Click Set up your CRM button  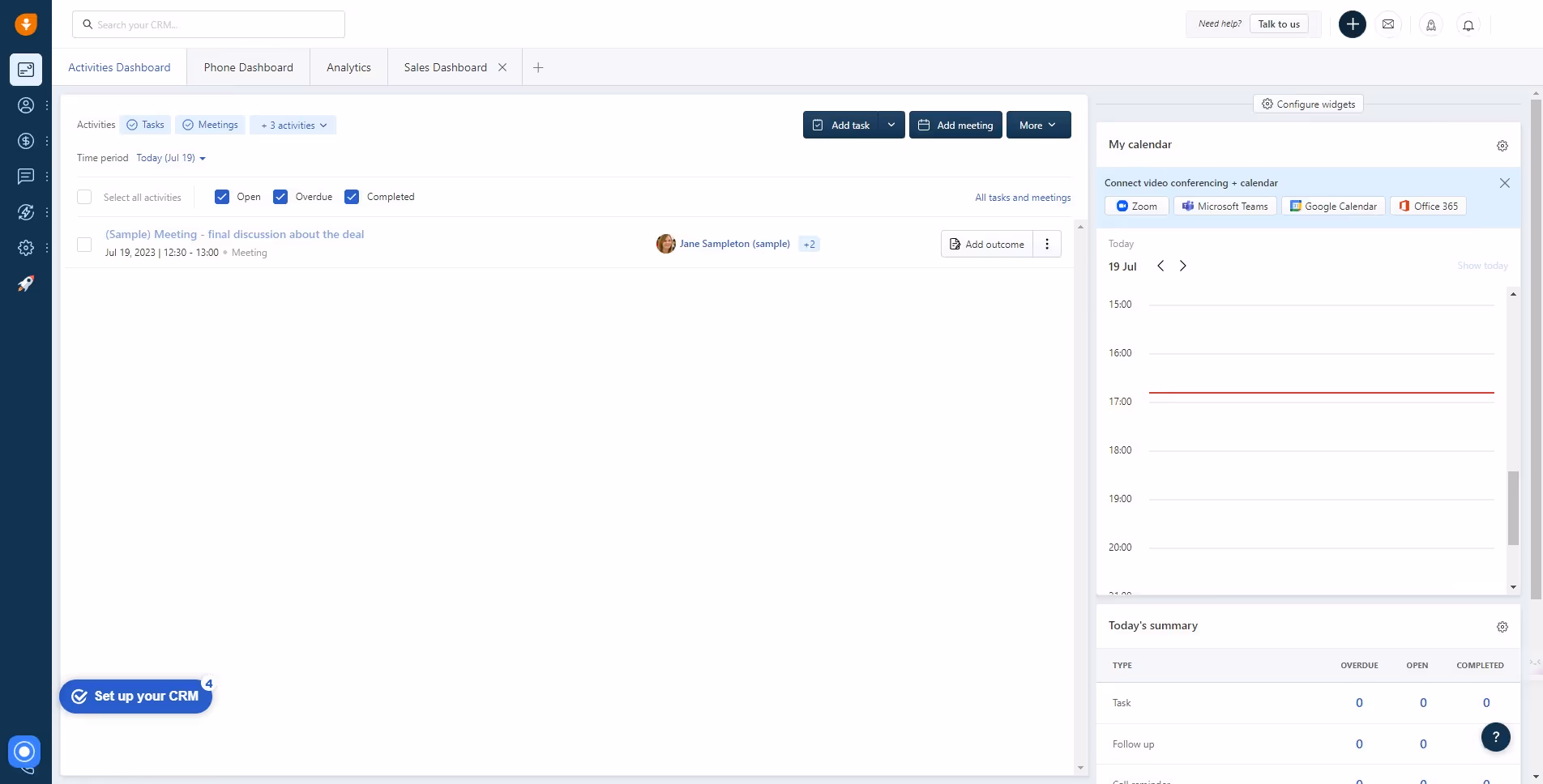tap(136, 697)
